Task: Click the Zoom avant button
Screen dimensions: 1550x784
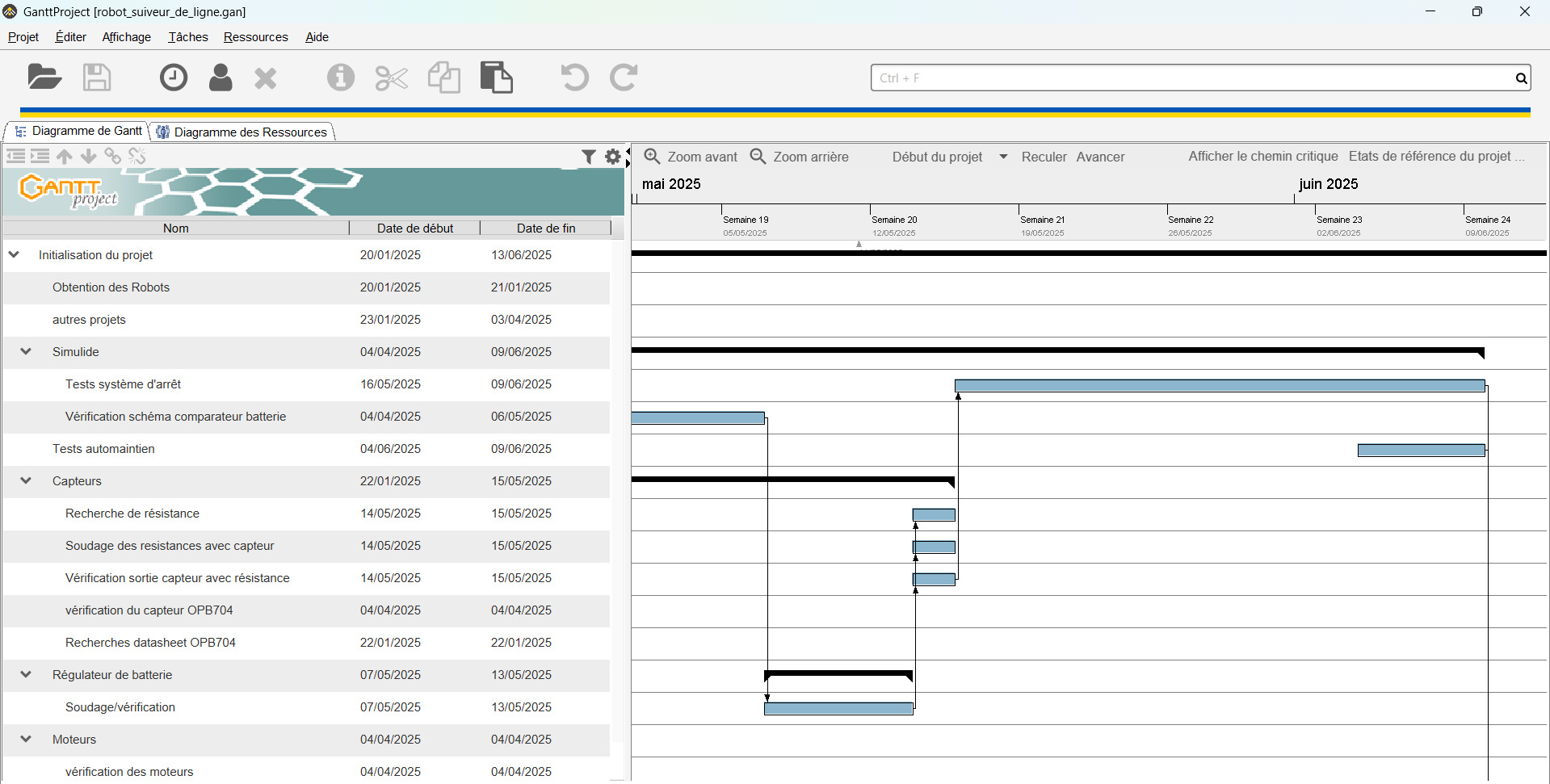Action: point(691,157)
